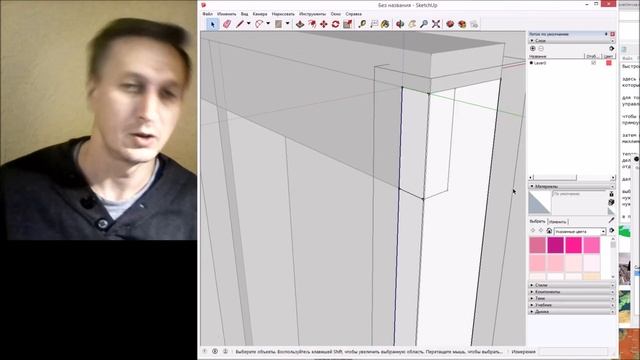Switch to the Изменить materials tab
The height and width of the screenshot is (360, 640).
pos(558,222)
